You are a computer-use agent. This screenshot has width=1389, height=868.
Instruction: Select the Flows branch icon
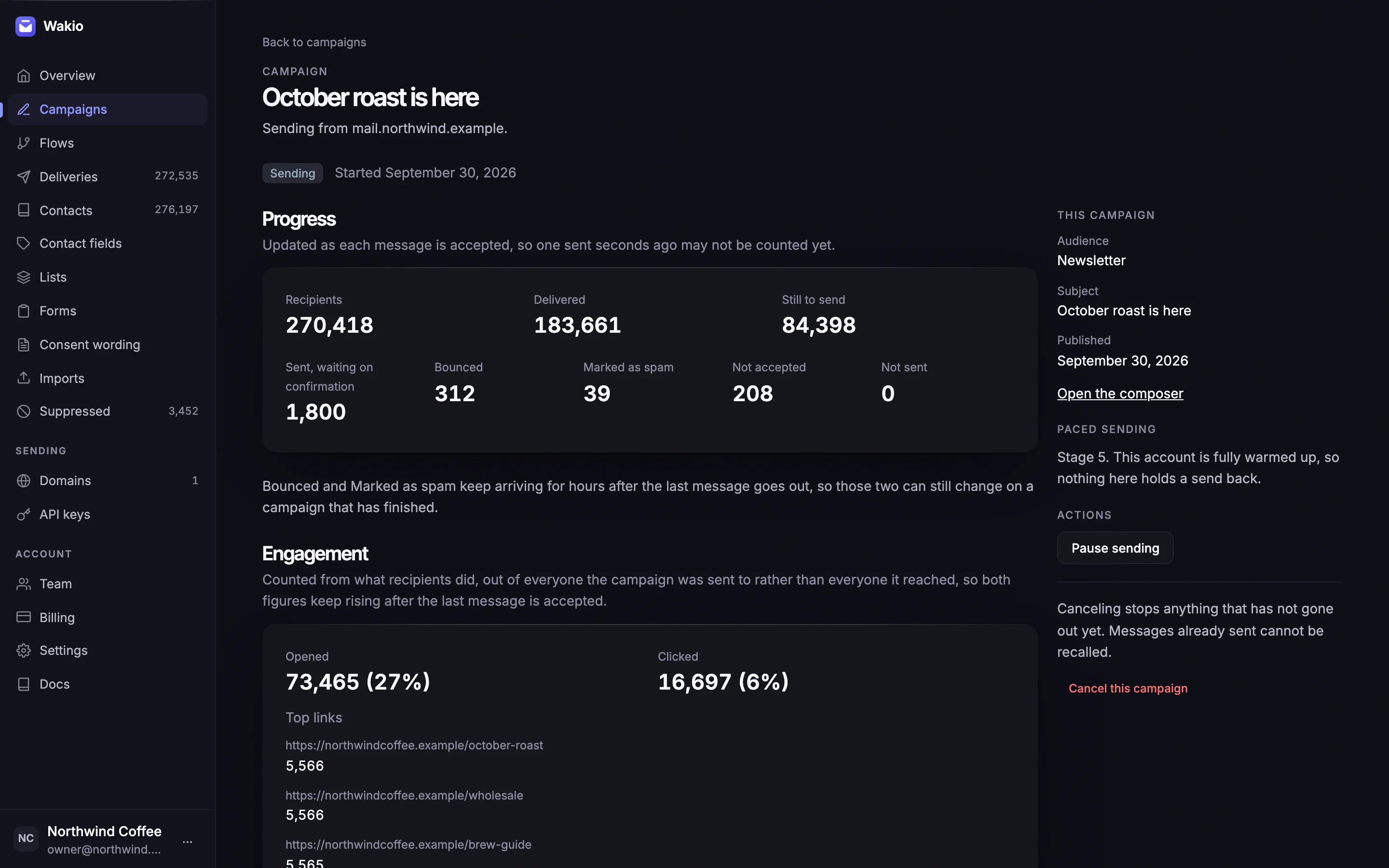pos(24,143)
